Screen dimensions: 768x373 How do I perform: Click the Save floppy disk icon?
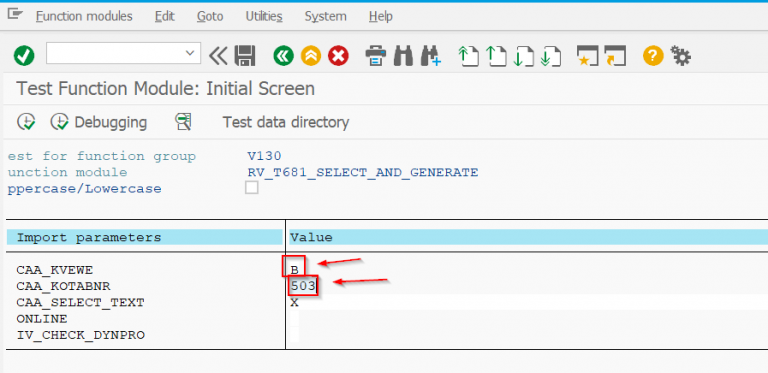(x=244, y=56)
